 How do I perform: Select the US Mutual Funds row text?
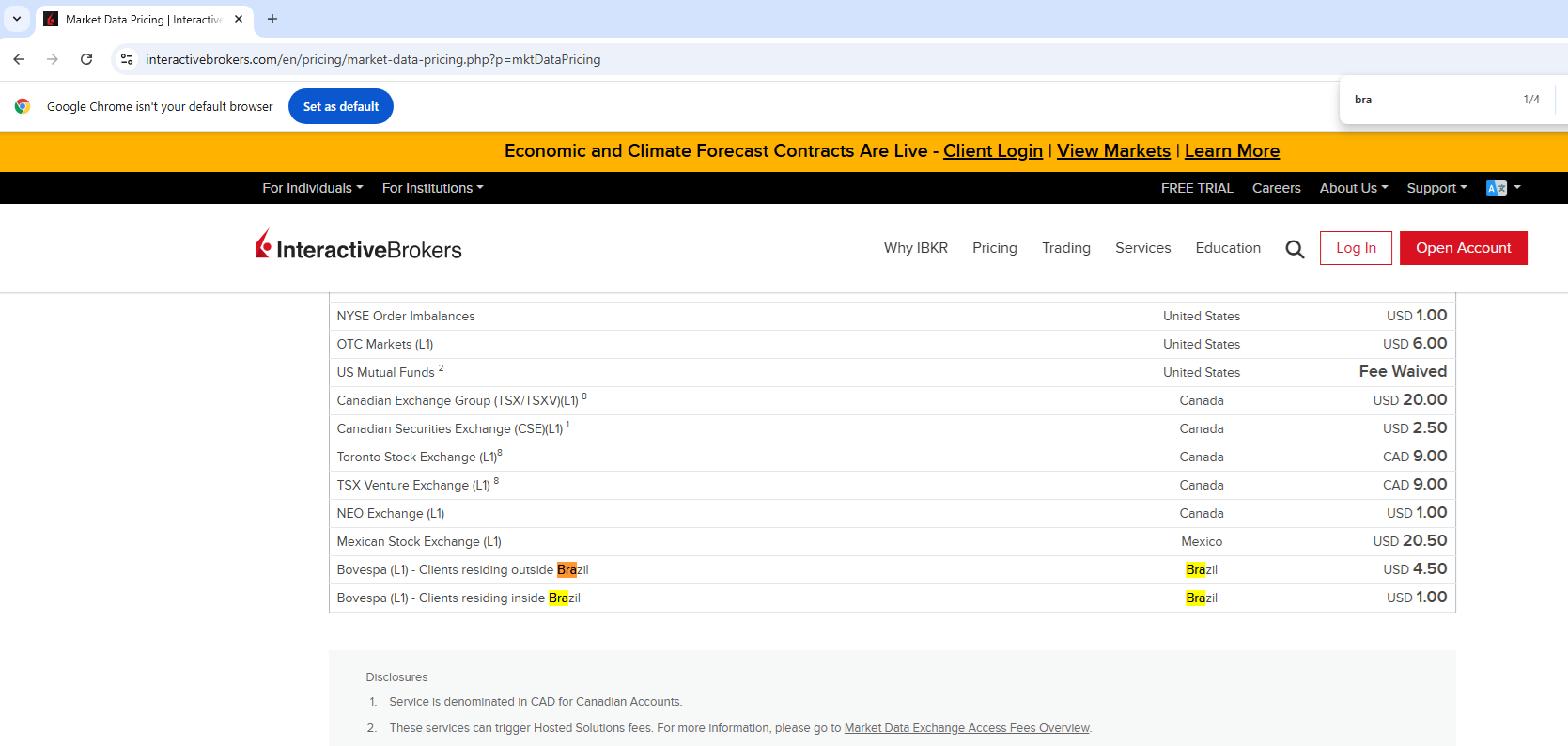[386, 373]
